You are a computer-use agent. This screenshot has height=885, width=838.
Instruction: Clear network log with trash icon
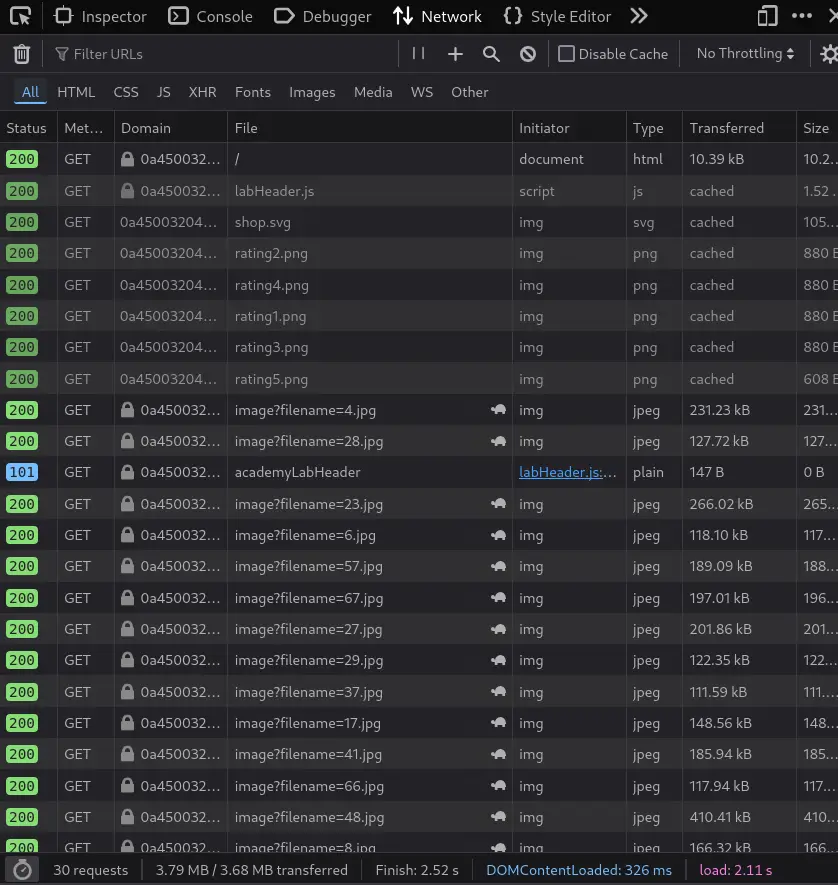(x=21, y=54)
